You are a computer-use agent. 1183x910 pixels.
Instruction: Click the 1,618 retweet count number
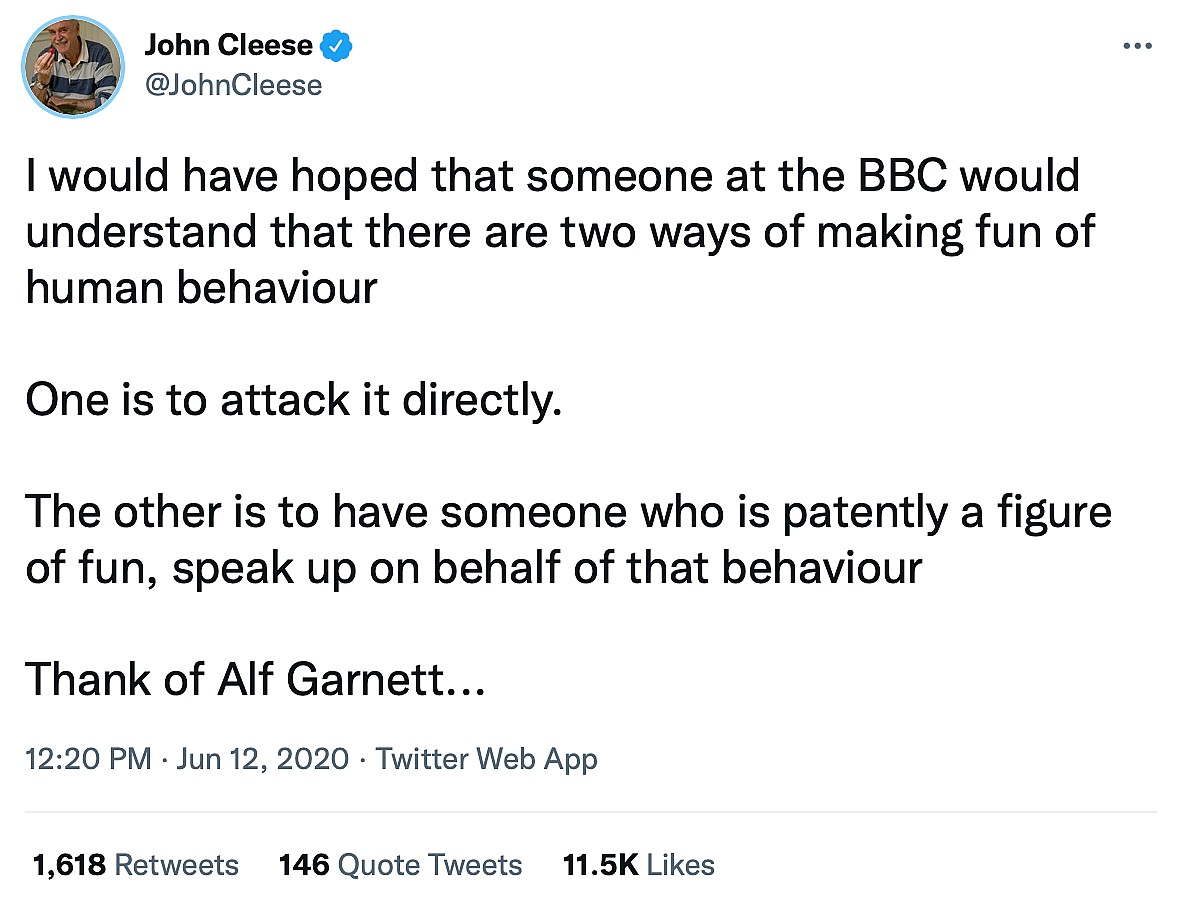[69, 865]
